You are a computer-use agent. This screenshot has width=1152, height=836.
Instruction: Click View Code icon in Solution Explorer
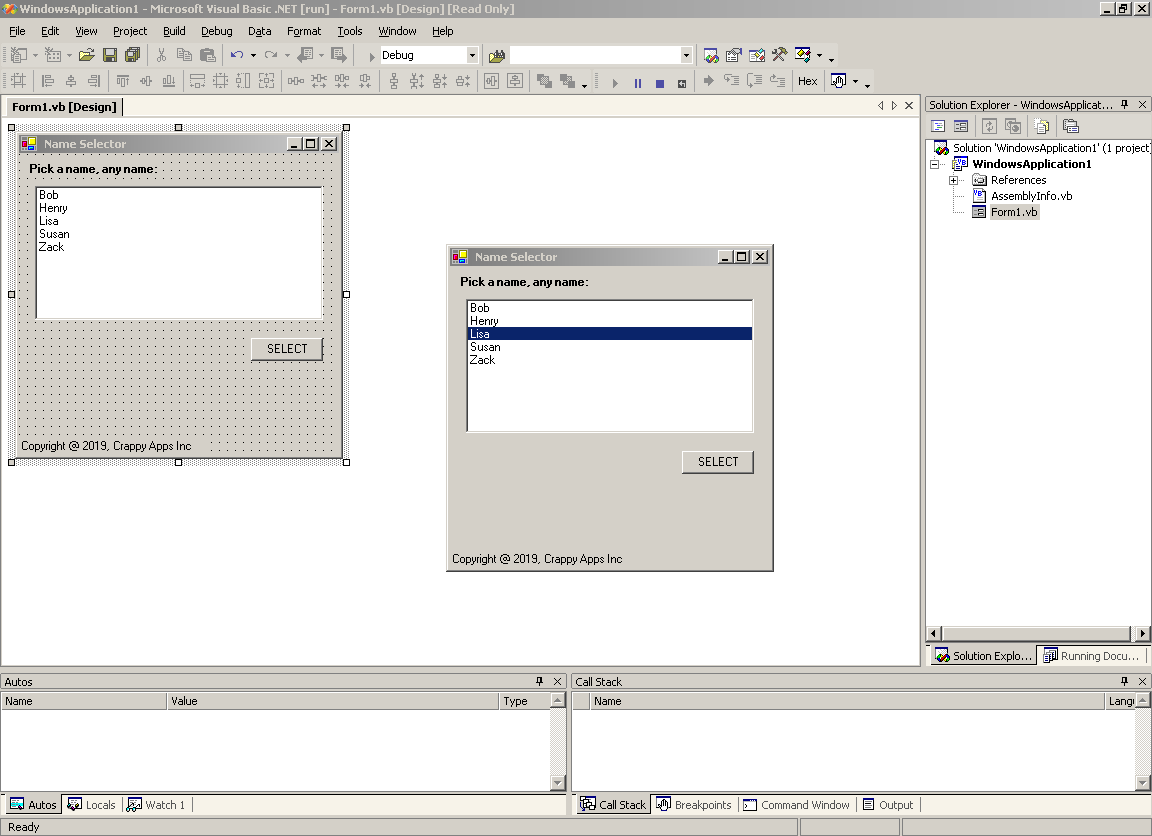(938, 126)
